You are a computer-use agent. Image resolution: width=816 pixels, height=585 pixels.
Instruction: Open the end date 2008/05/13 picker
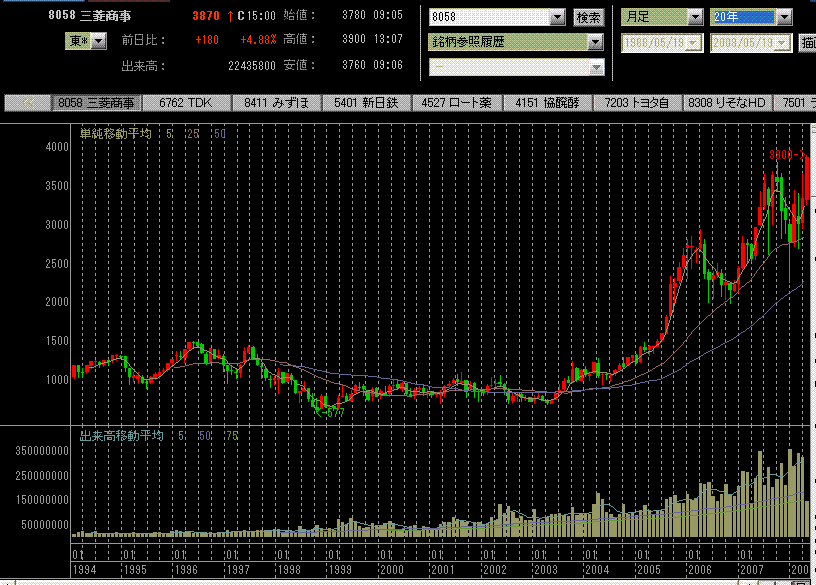tap(782, 43)
